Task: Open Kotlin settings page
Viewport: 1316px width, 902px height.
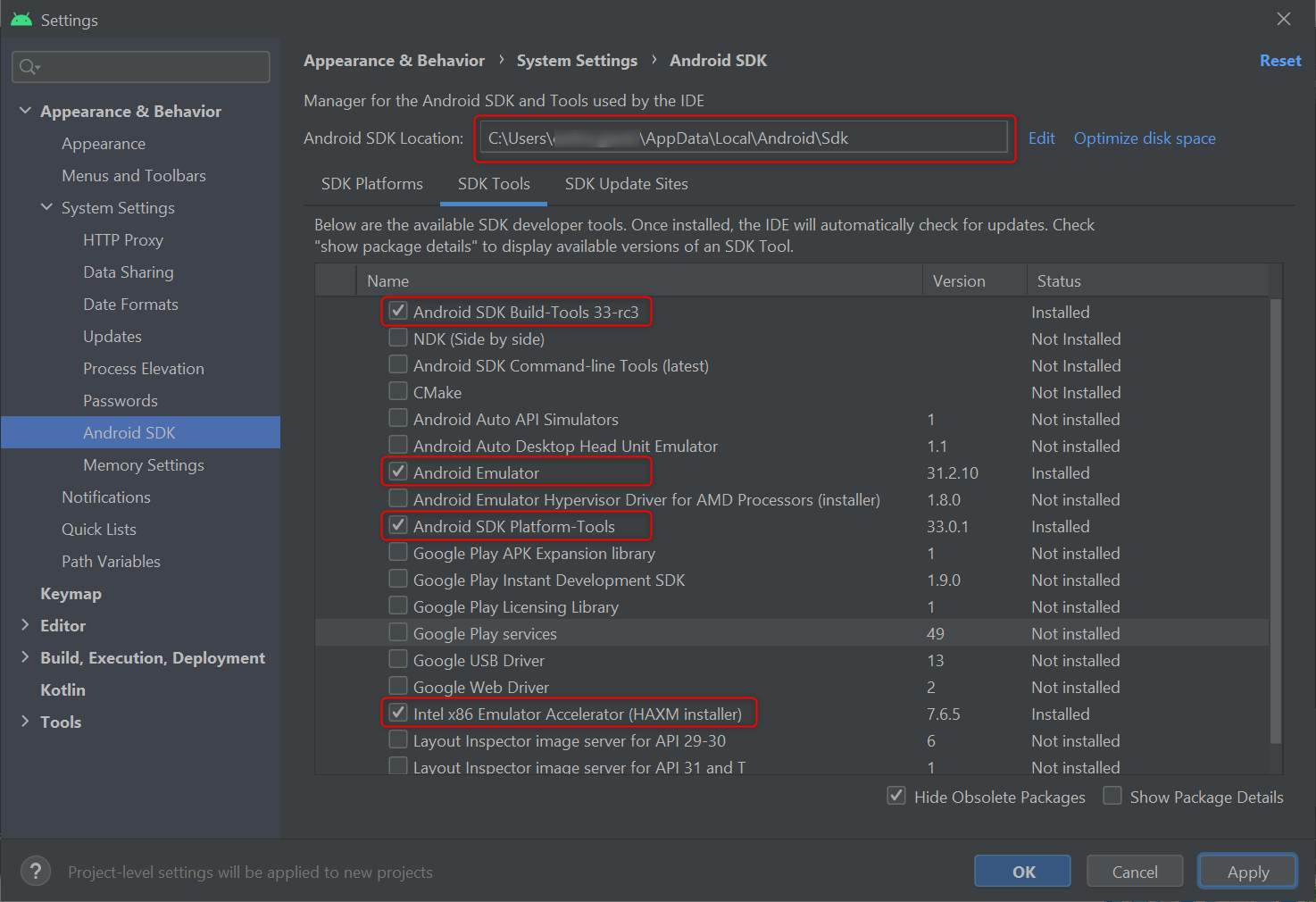Action: click(x=62, y=690)
